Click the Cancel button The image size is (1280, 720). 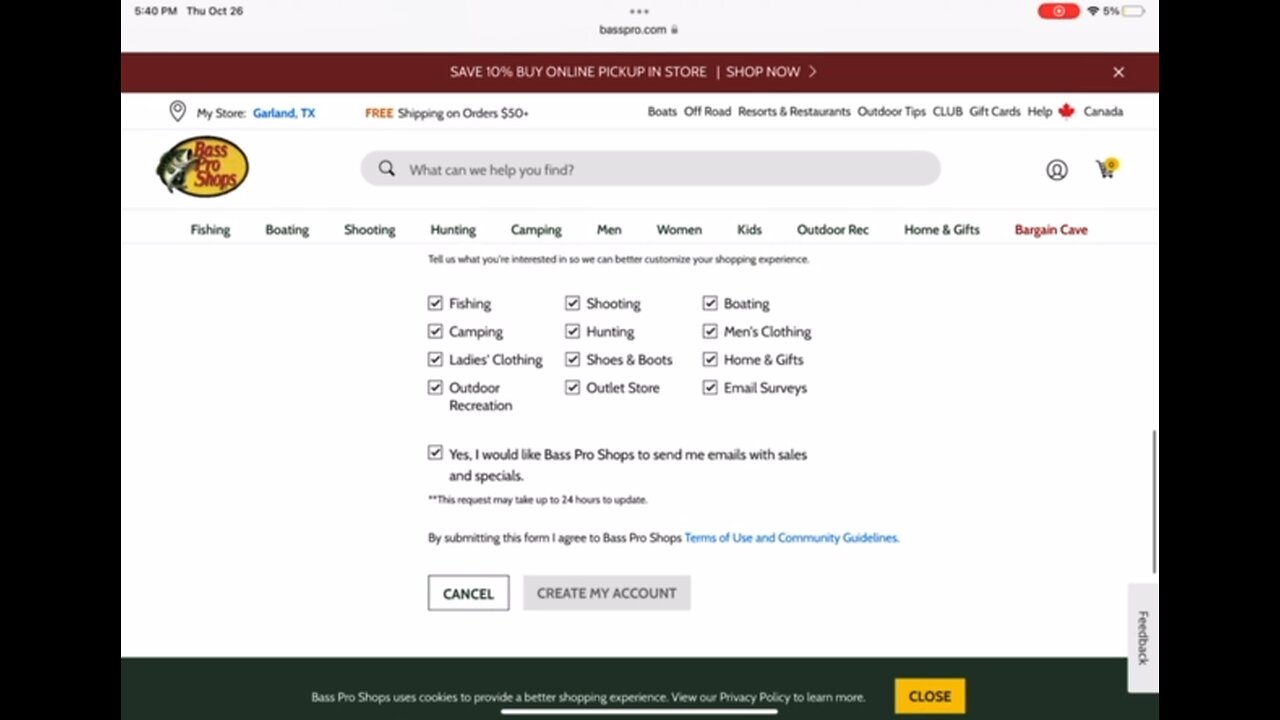(468, 593)
